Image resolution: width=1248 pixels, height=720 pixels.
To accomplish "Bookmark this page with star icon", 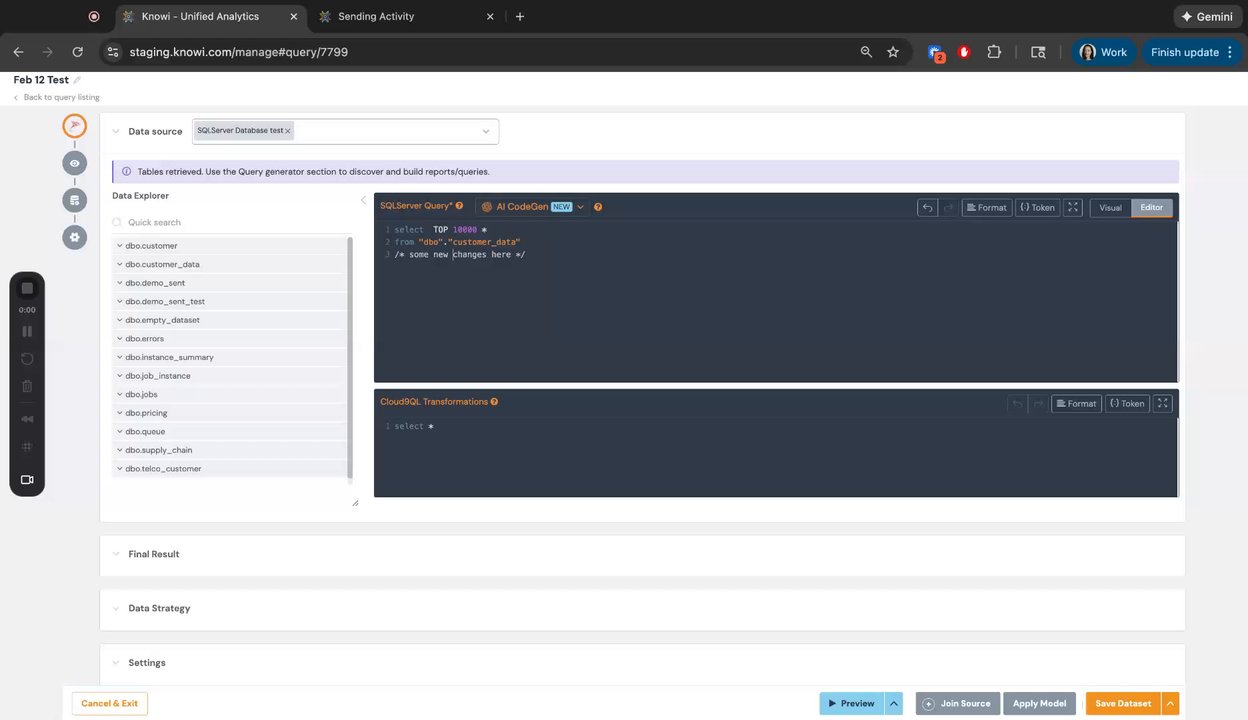I will click(x=893, y=52).
